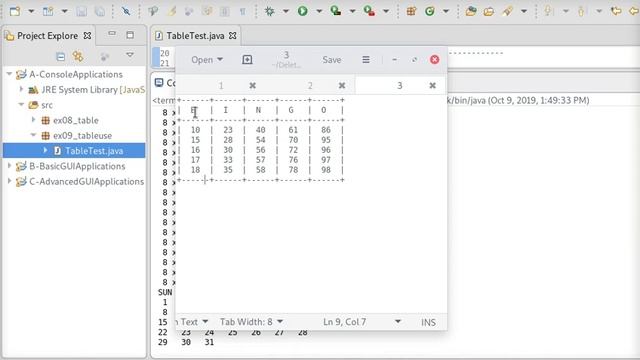The height and width of the screenshot is (360, 640).
Task: Expand the C-AdvancedGUIApplications project
Action: [x=9, y=181]
